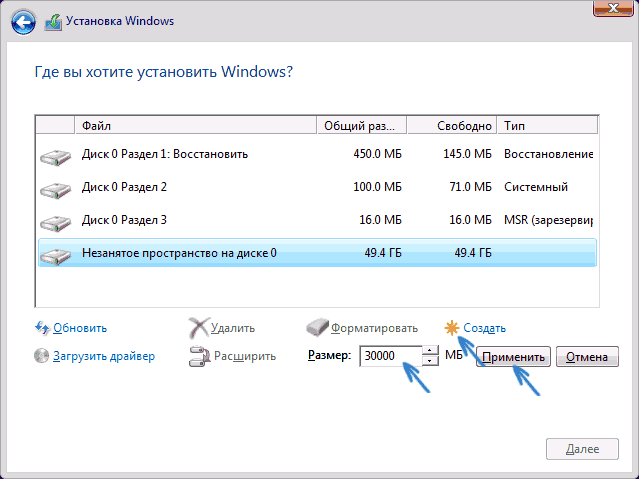Click the Отмена button
Screen dimensions: 639x479
click(587, 357)
